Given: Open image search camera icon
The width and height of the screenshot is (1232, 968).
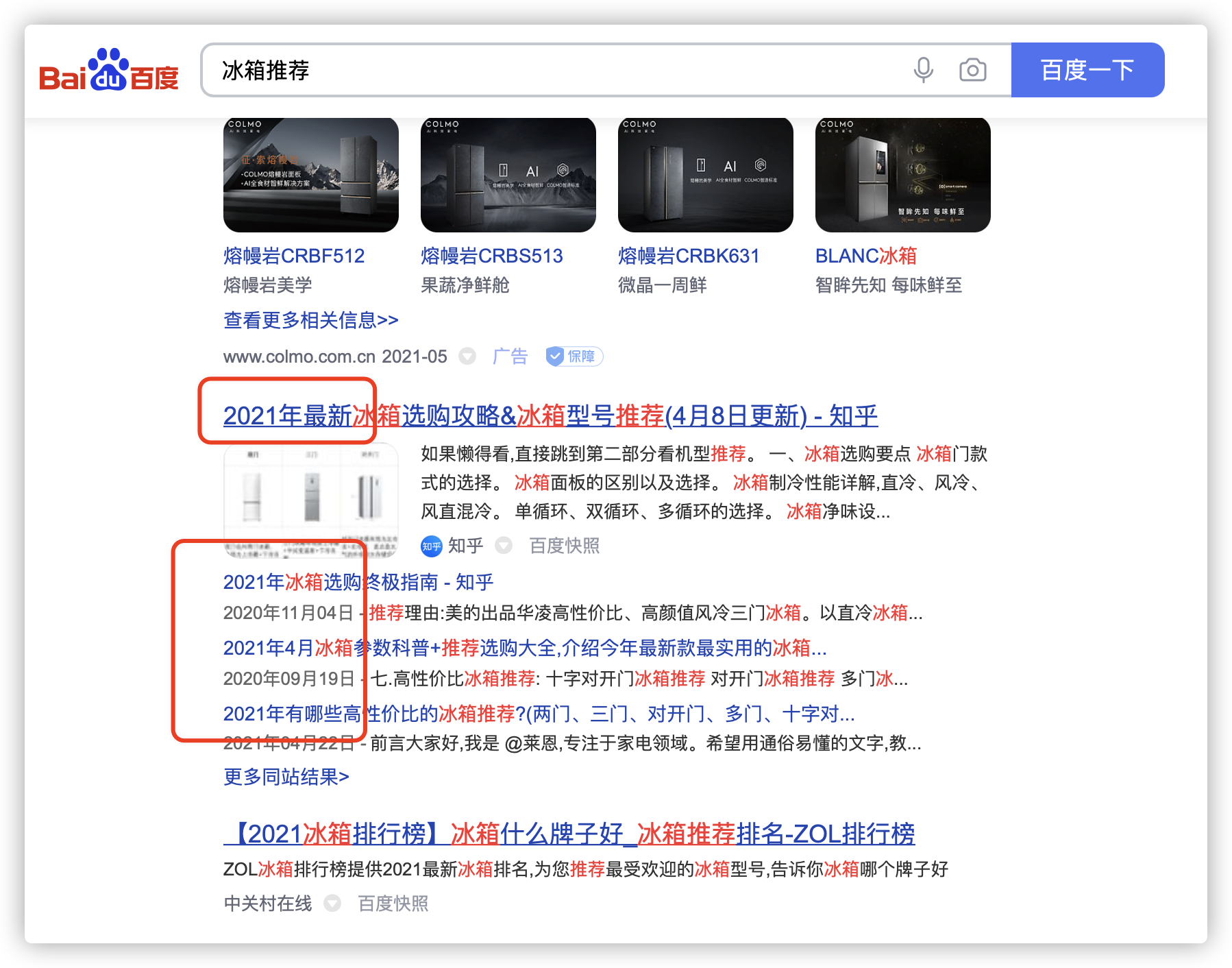Looking at the screenshot, I should pyautogui.click(x=972, y=70).
